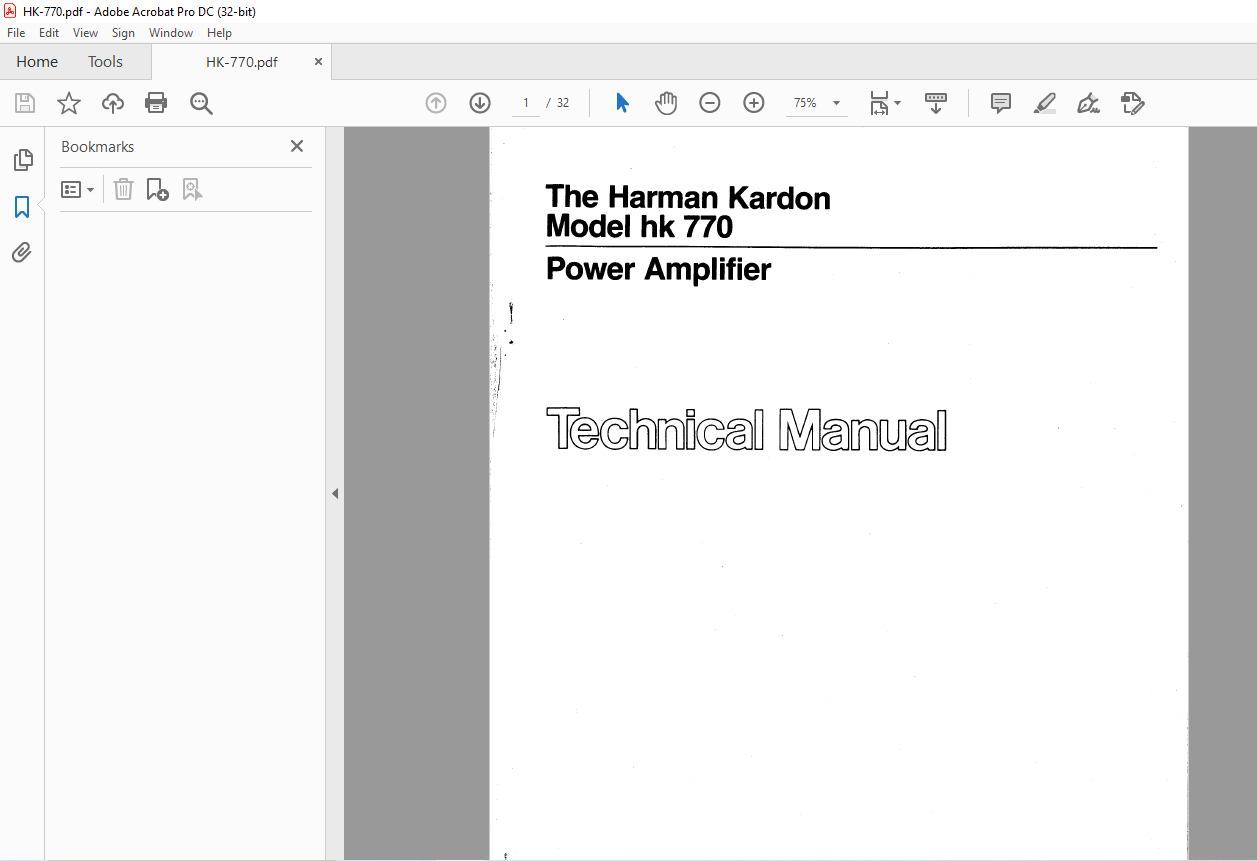The width and height of the screenshot is (1257, 861).
Task: Zoom in with the plus icon
Action: pos(754,103)
